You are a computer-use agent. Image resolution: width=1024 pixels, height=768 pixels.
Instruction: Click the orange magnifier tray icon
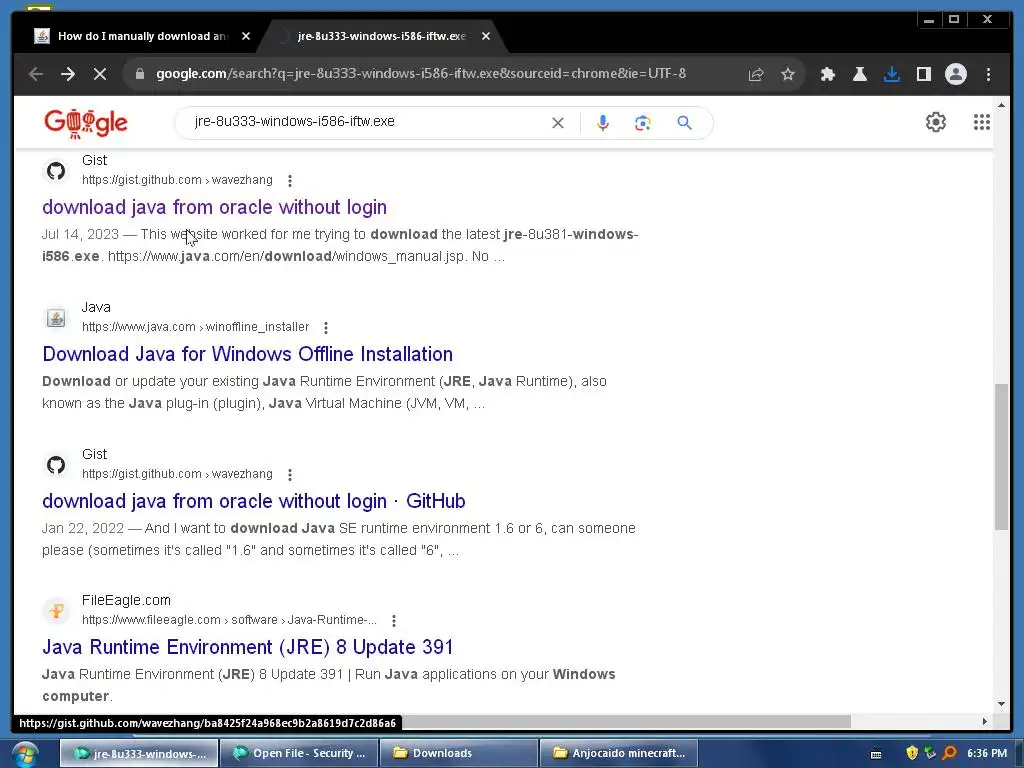pyautogui.click(x=950, y=753)
